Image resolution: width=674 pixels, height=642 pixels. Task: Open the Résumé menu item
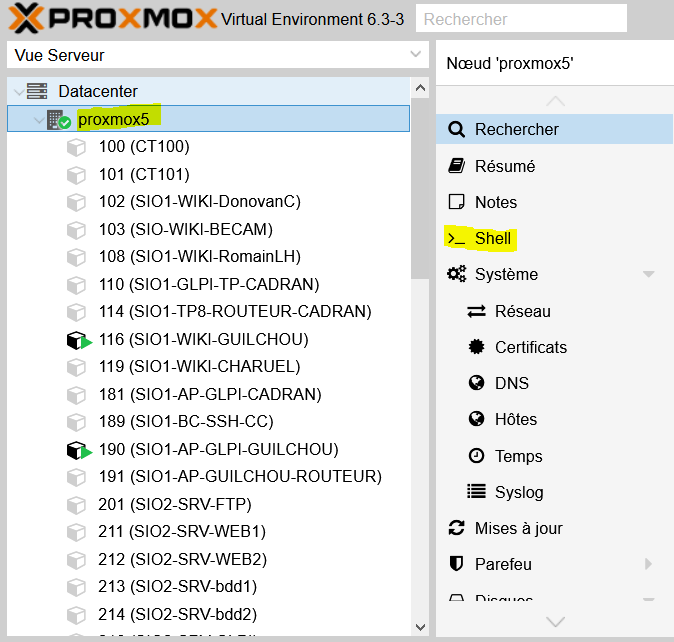click(504, 166)
